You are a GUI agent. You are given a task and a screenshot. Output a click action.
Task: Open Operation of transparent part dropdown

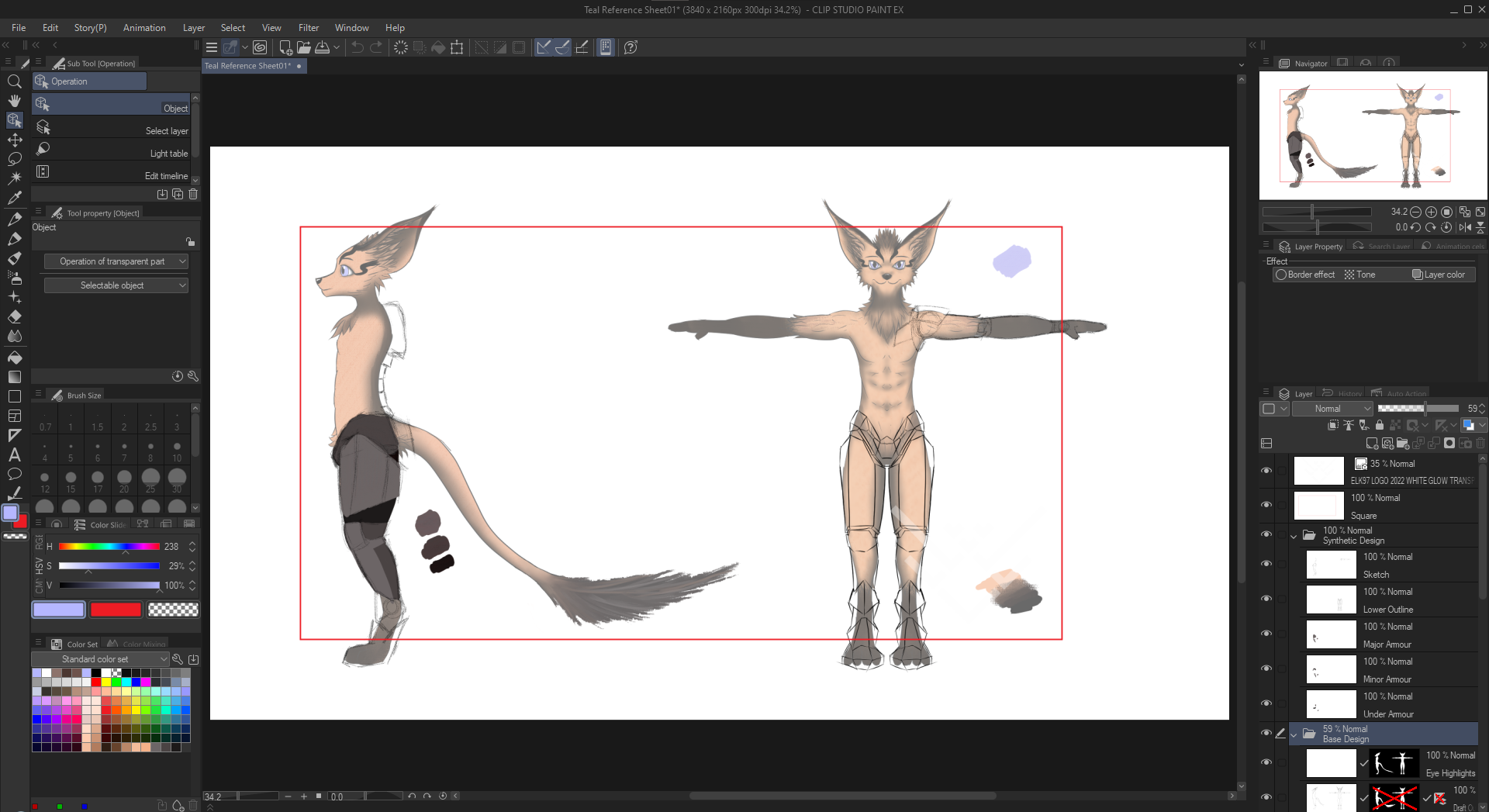tap(116, 261)
